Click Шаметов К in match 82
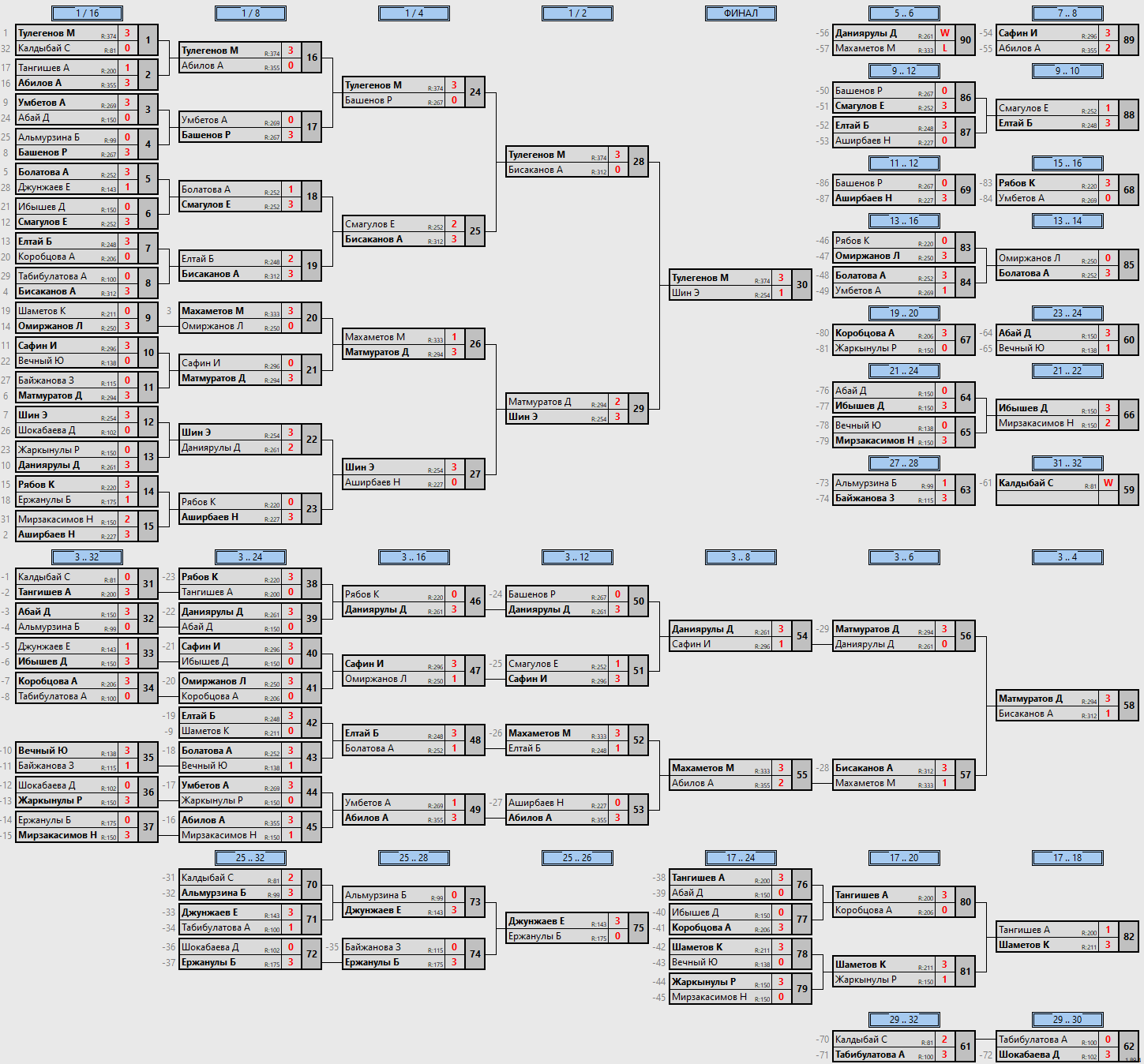 [x=1024, y=945]
